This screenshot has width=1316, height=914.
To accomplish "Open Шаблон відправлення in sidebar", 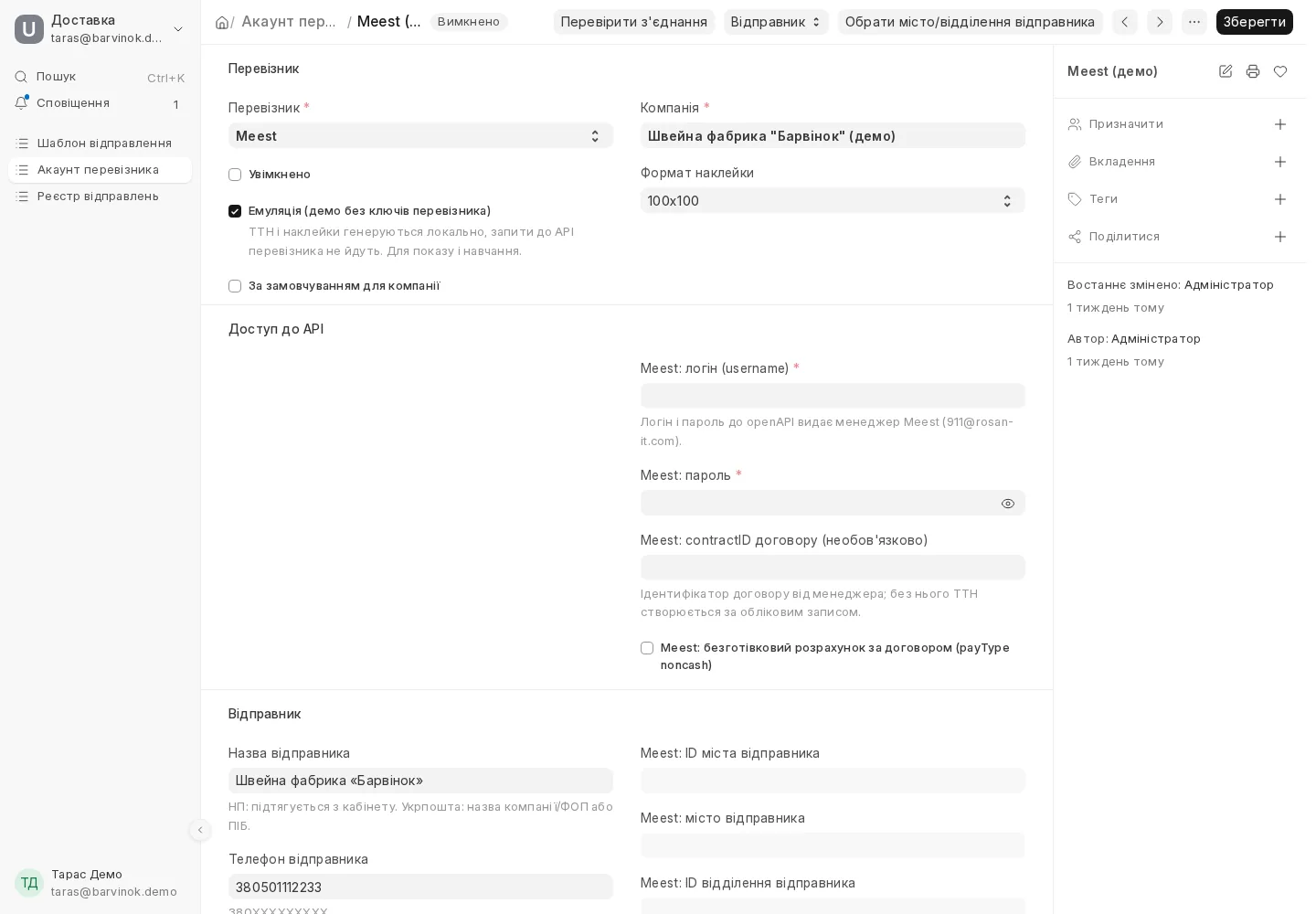I will coord(101,143).
